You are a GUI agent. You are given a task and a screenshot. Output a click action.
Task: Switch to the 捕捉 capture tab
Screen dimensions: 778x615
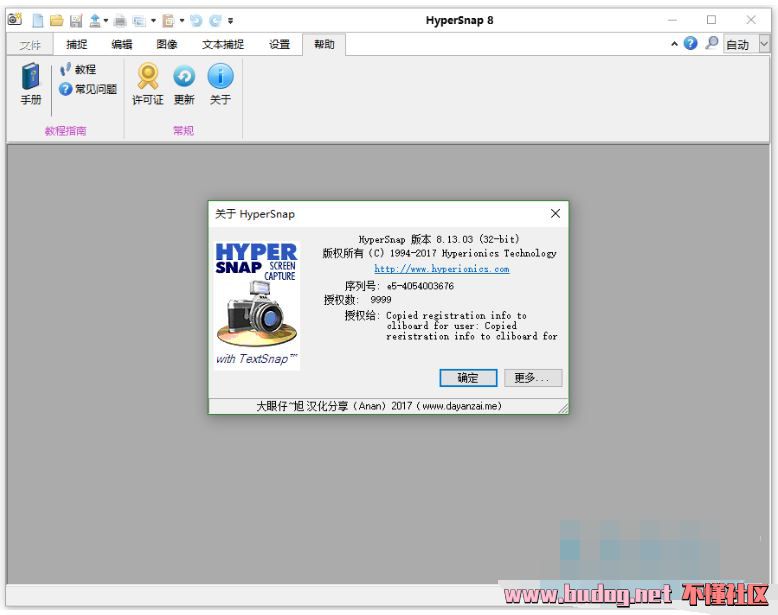[x=77, y=44]
